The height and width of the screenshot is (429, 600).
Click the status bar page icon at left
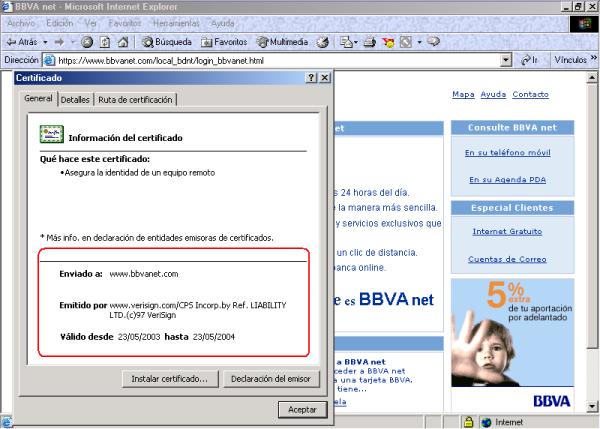(6, 422)
